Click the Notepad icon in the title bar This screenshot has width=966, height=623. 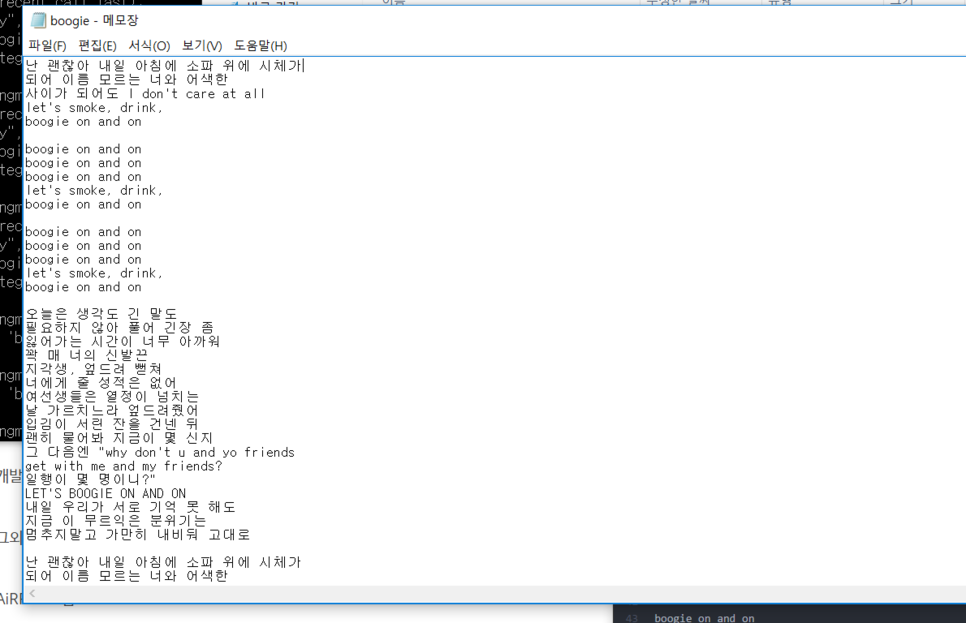click(x=38, y=20)
